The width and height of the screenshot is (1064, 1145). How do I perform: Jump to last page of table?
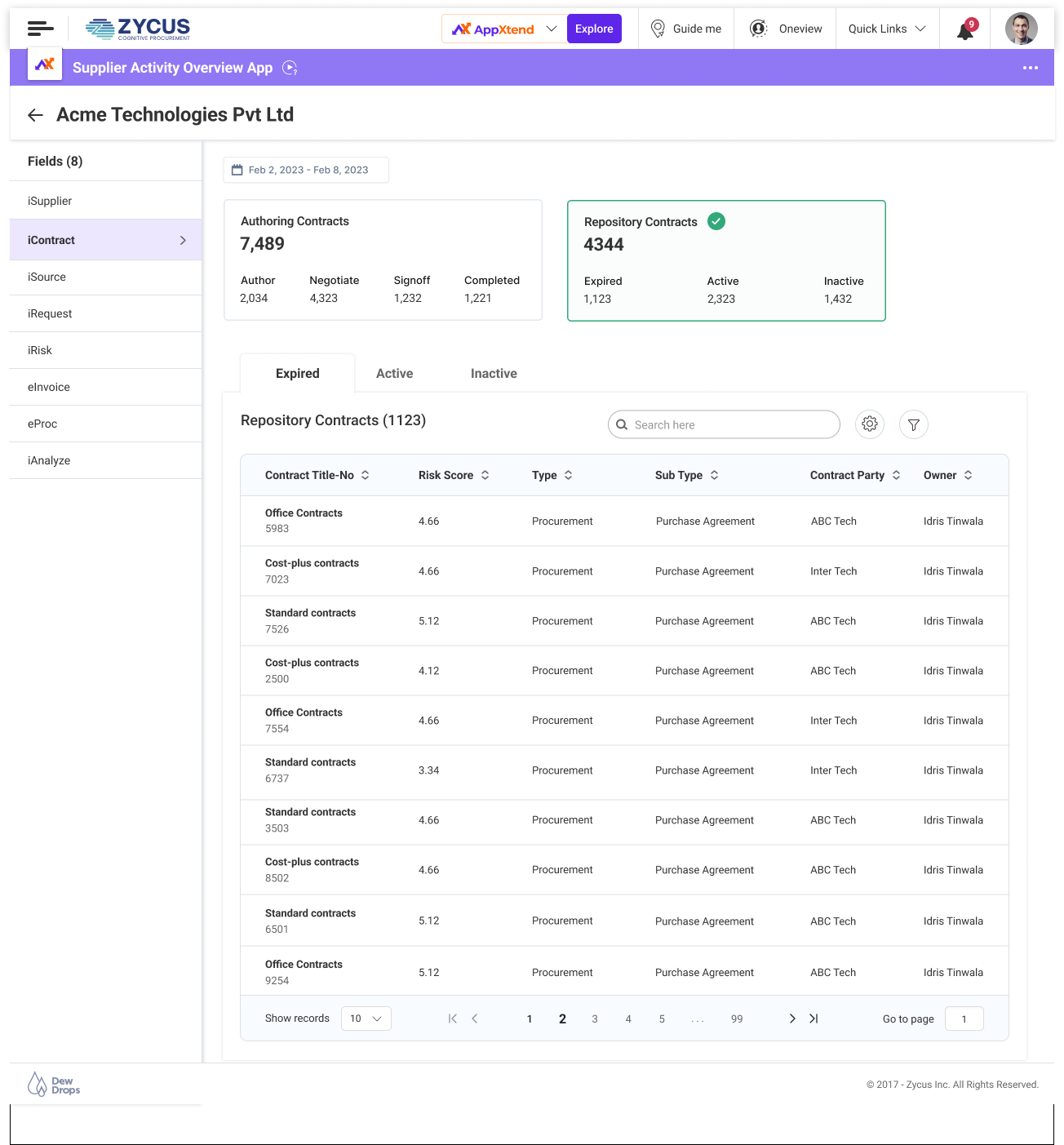(x=814, y=1019)
